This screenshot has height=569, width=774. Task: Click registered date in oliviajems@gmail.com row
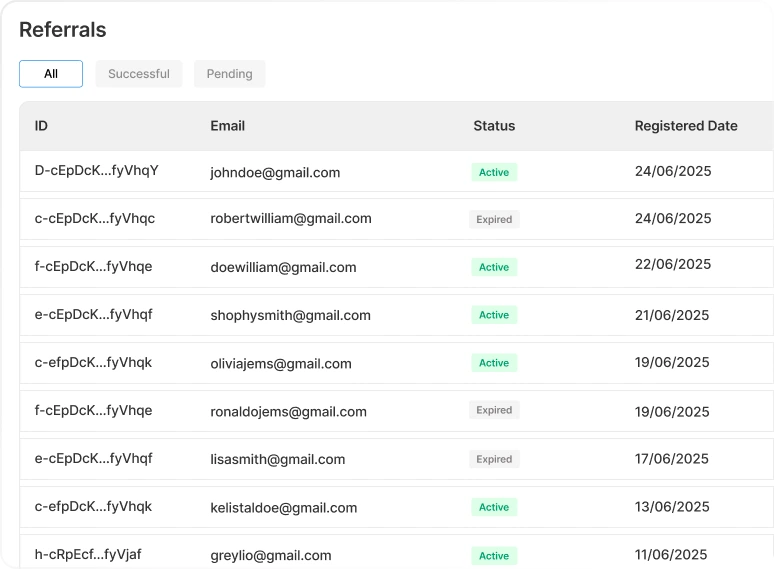click(672, 363)
